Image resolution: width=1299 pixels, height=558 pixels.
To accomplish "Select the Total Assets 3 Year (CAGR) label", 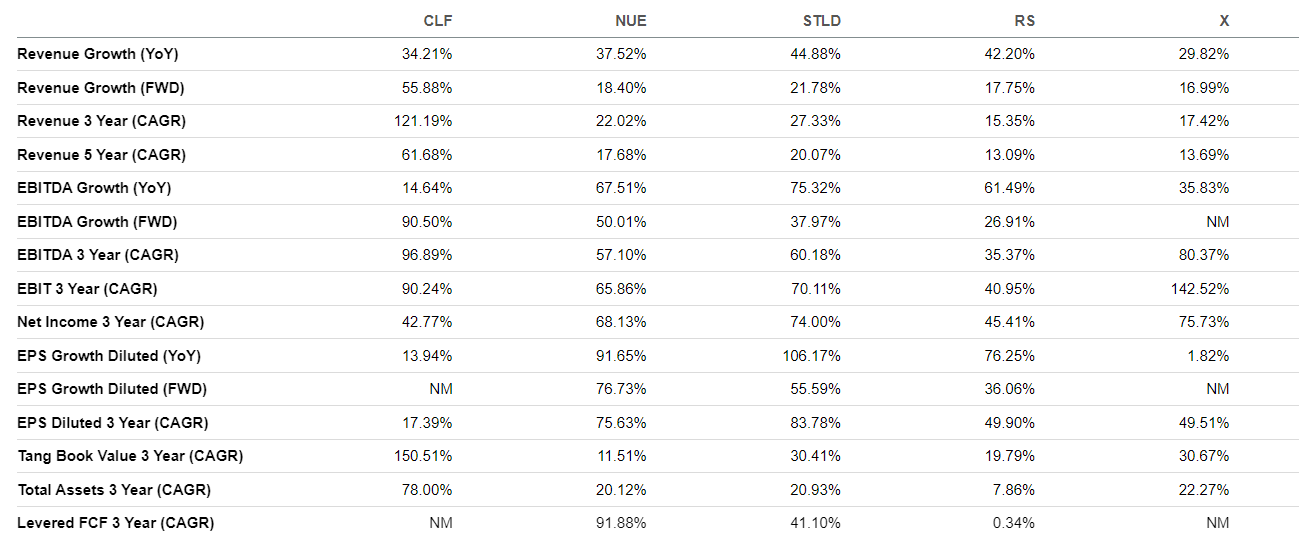I will click(114, 490).
